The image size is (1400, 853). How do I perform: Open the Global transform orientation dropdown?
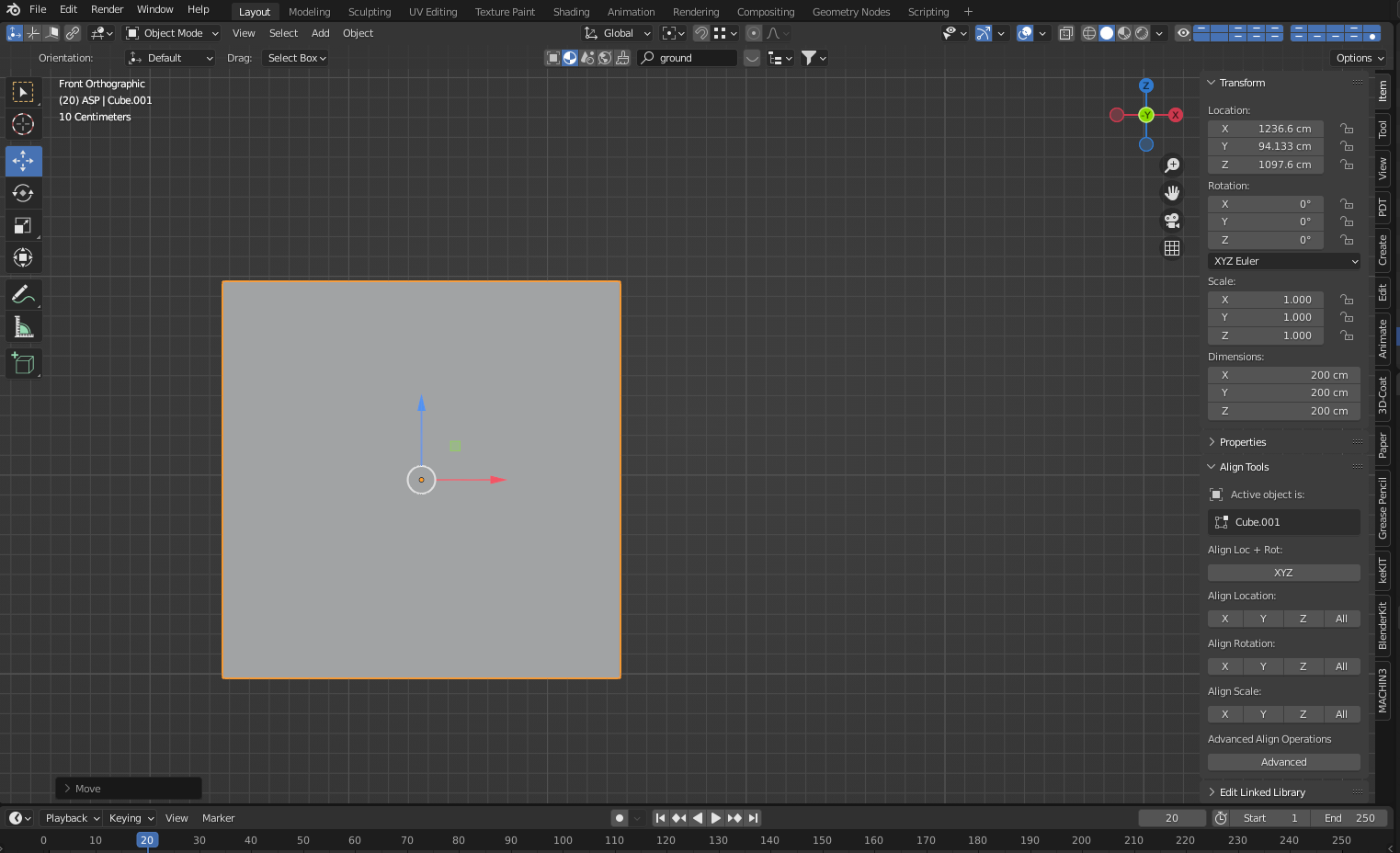618,33
